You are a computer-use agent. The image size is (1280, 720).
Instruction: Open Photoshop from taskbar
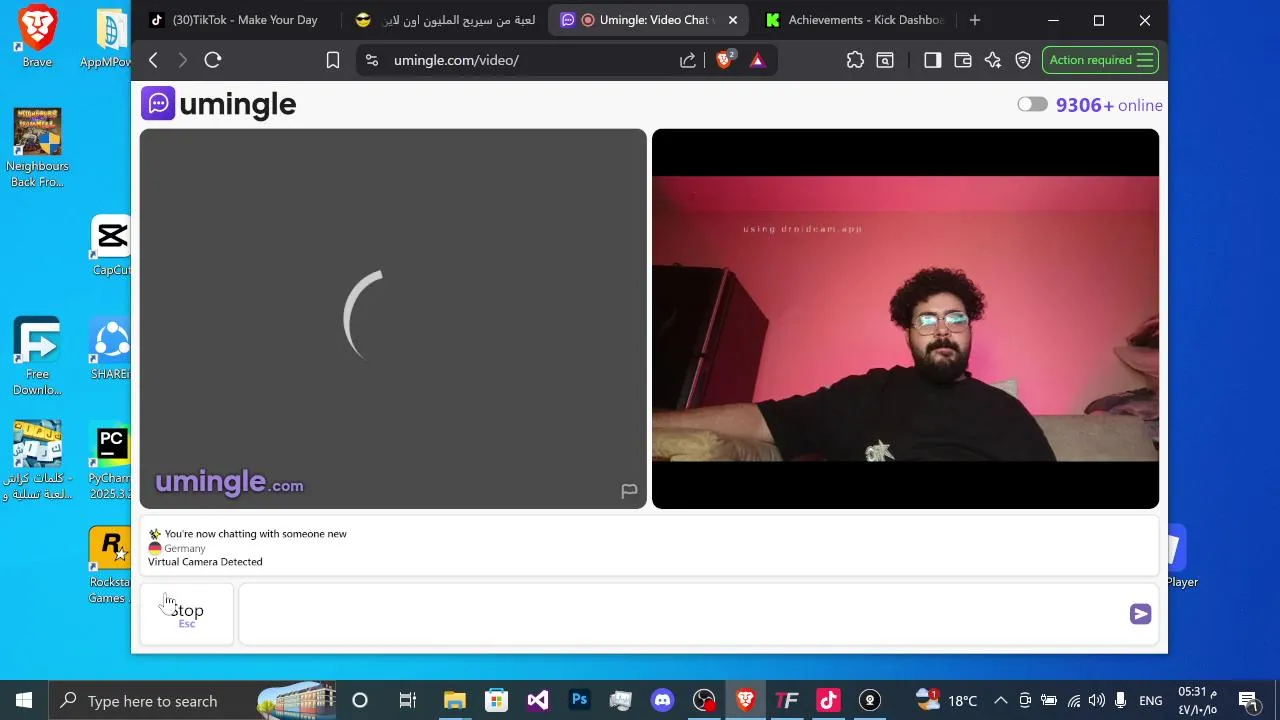point(579,700)
